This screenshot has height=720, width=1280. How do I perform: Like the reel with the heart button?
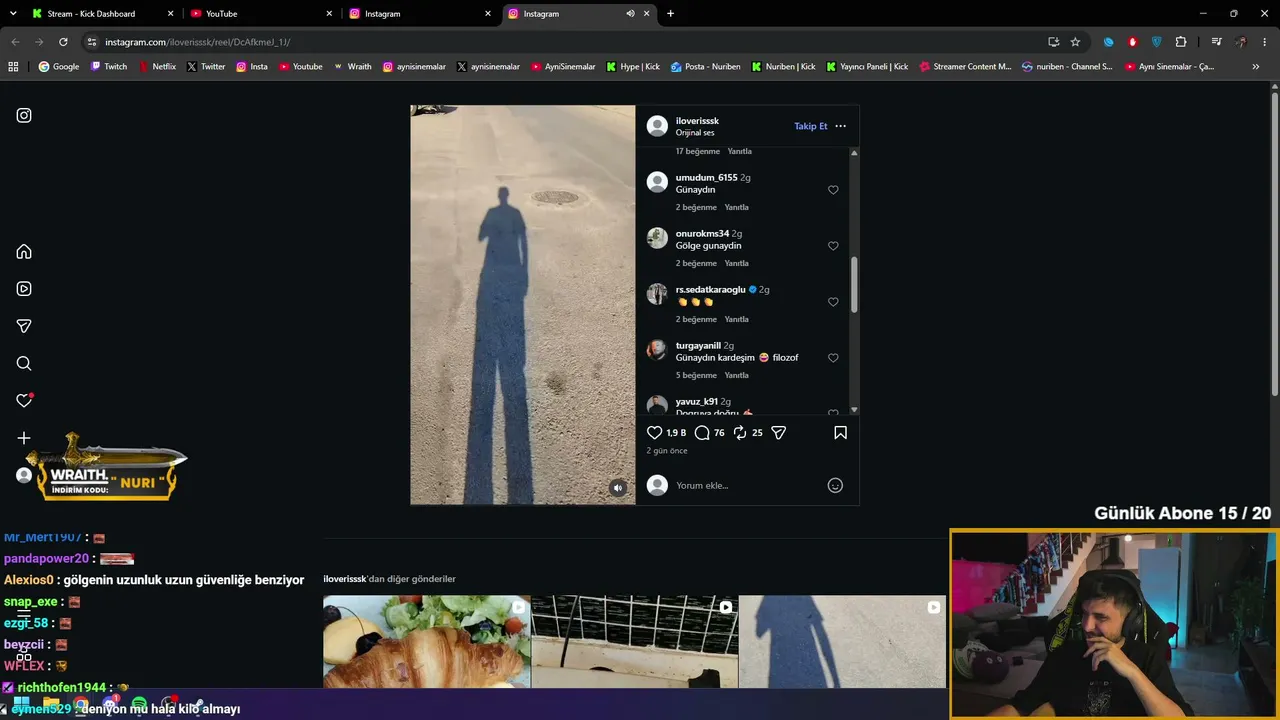tap(655, 433)
